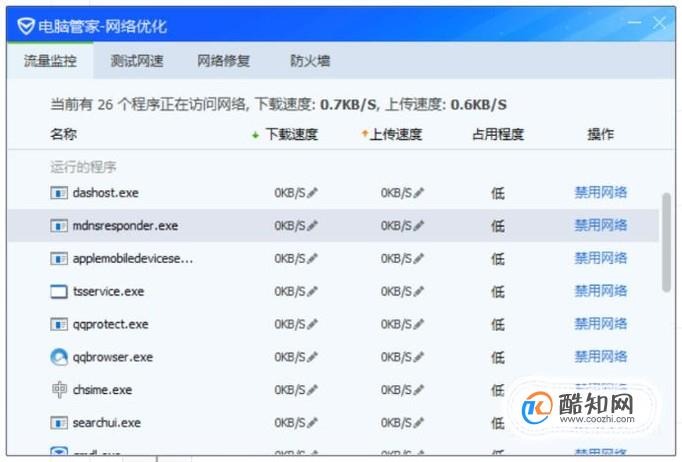Sort by 名称 column header
The width and height of the screenshot is (682, 462).
click(x=64, y=134)
